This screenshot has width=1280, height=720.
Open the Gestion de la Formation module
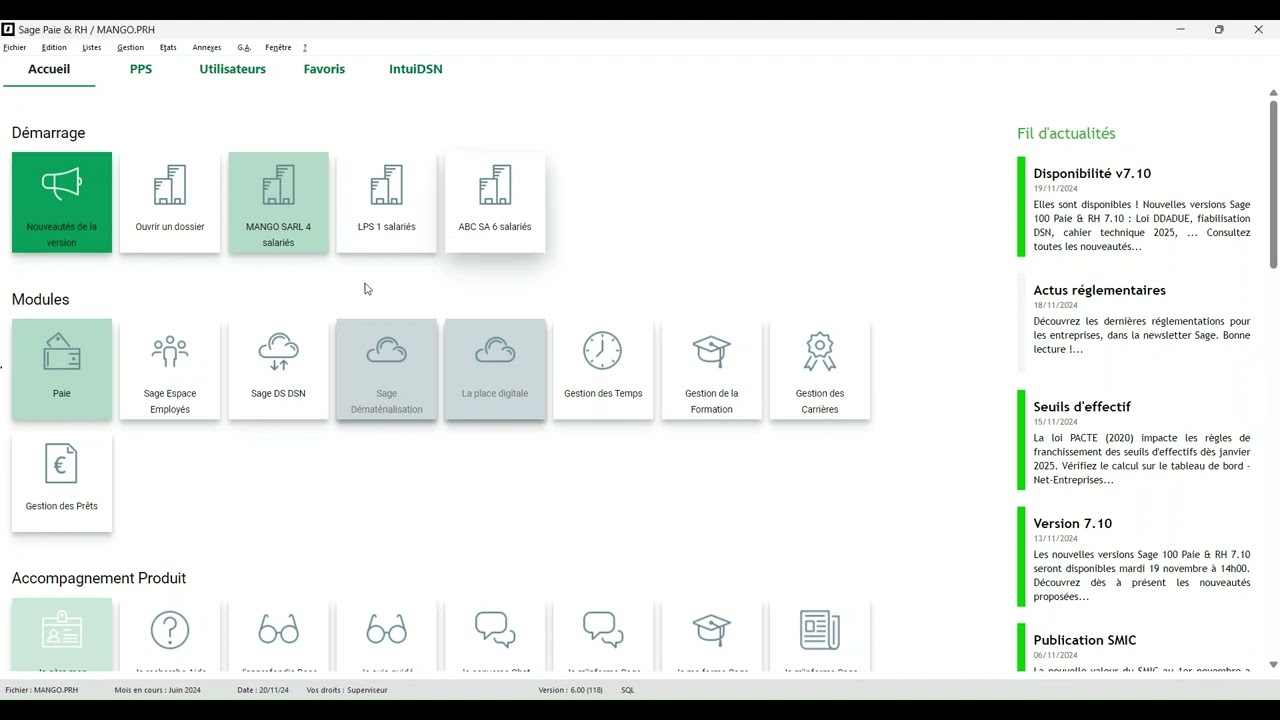712,369
